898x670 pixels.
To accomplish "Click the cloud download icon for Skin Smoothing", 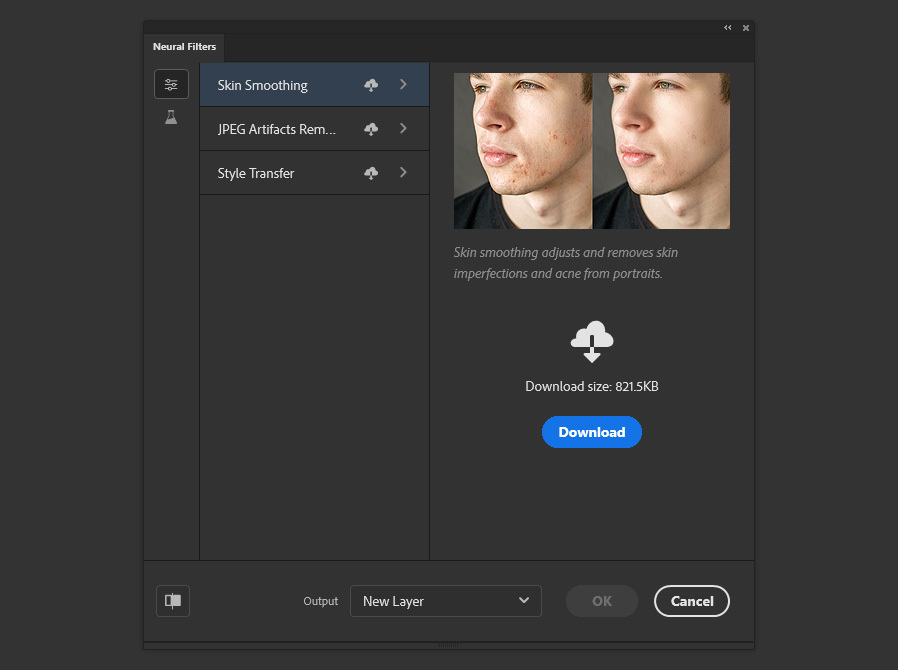I will 371,85.
